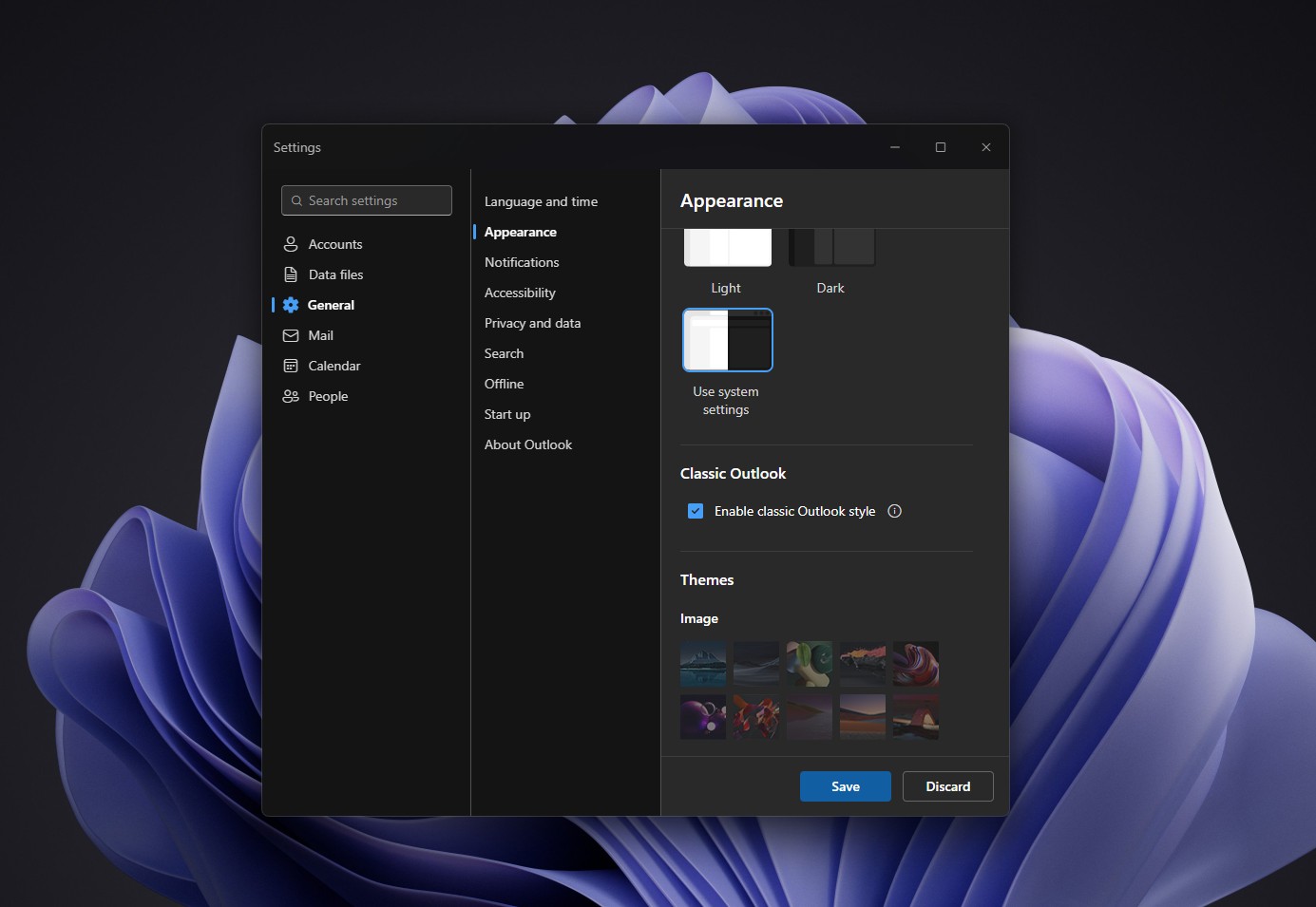Click the People contacts icon
The image size is (1316, 907).
tap(291, 396)
